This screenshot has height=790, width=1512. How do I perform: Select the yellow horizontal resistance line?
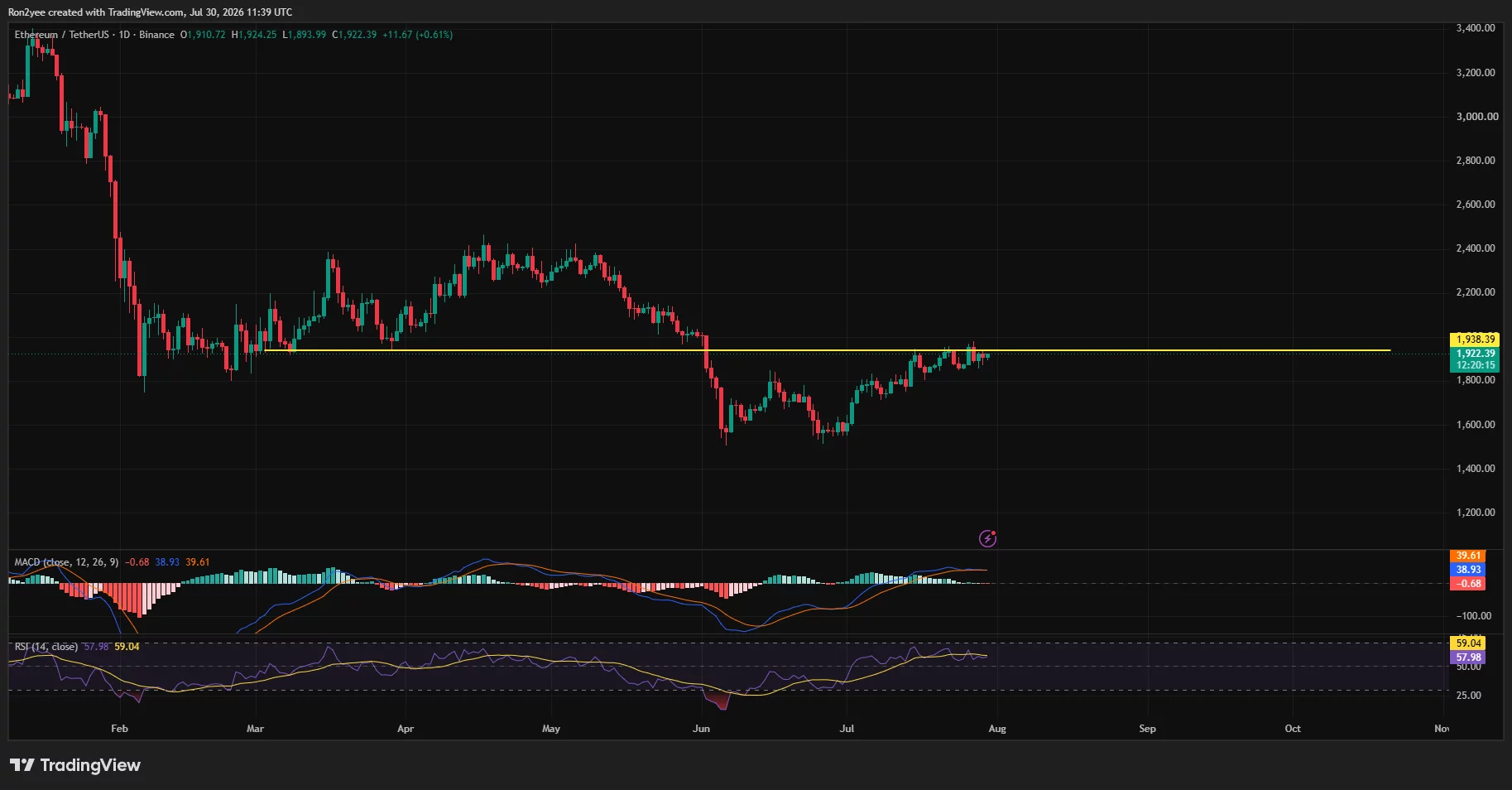pyautogui.click(x=828, y=350)
